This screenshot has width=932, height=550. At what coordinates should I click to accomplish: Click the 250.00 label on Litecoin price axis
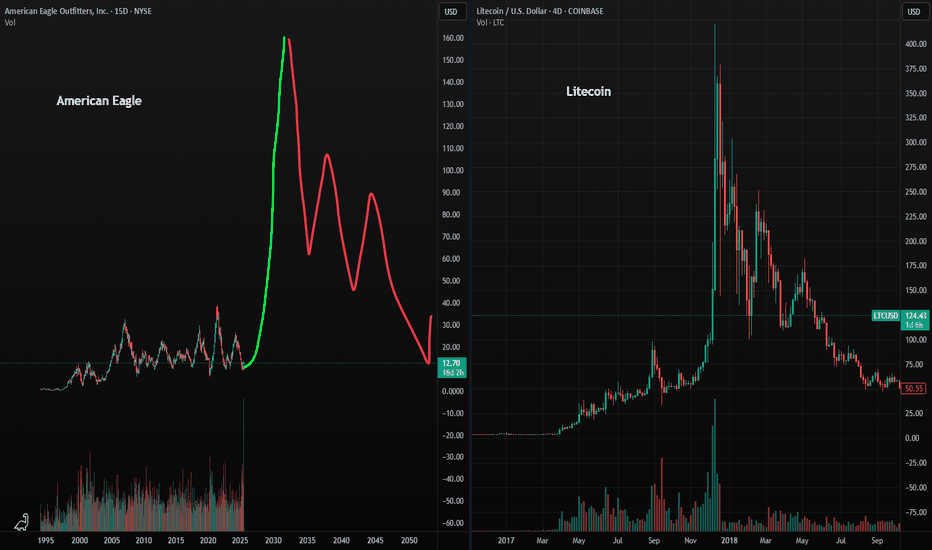[916, 192]
